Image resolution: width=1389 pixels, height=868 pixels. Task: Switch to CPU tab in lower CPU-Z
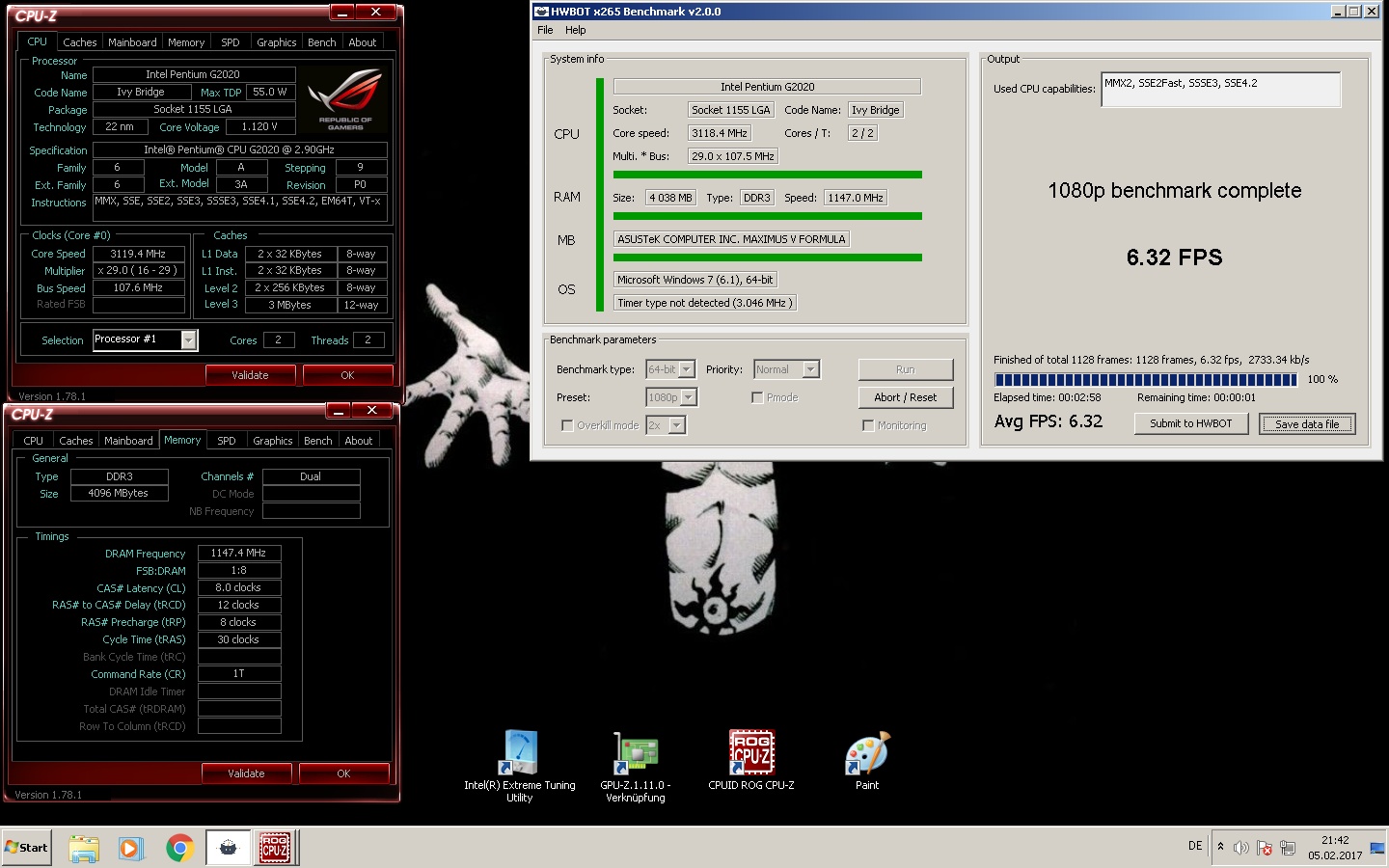click(34, 441)
